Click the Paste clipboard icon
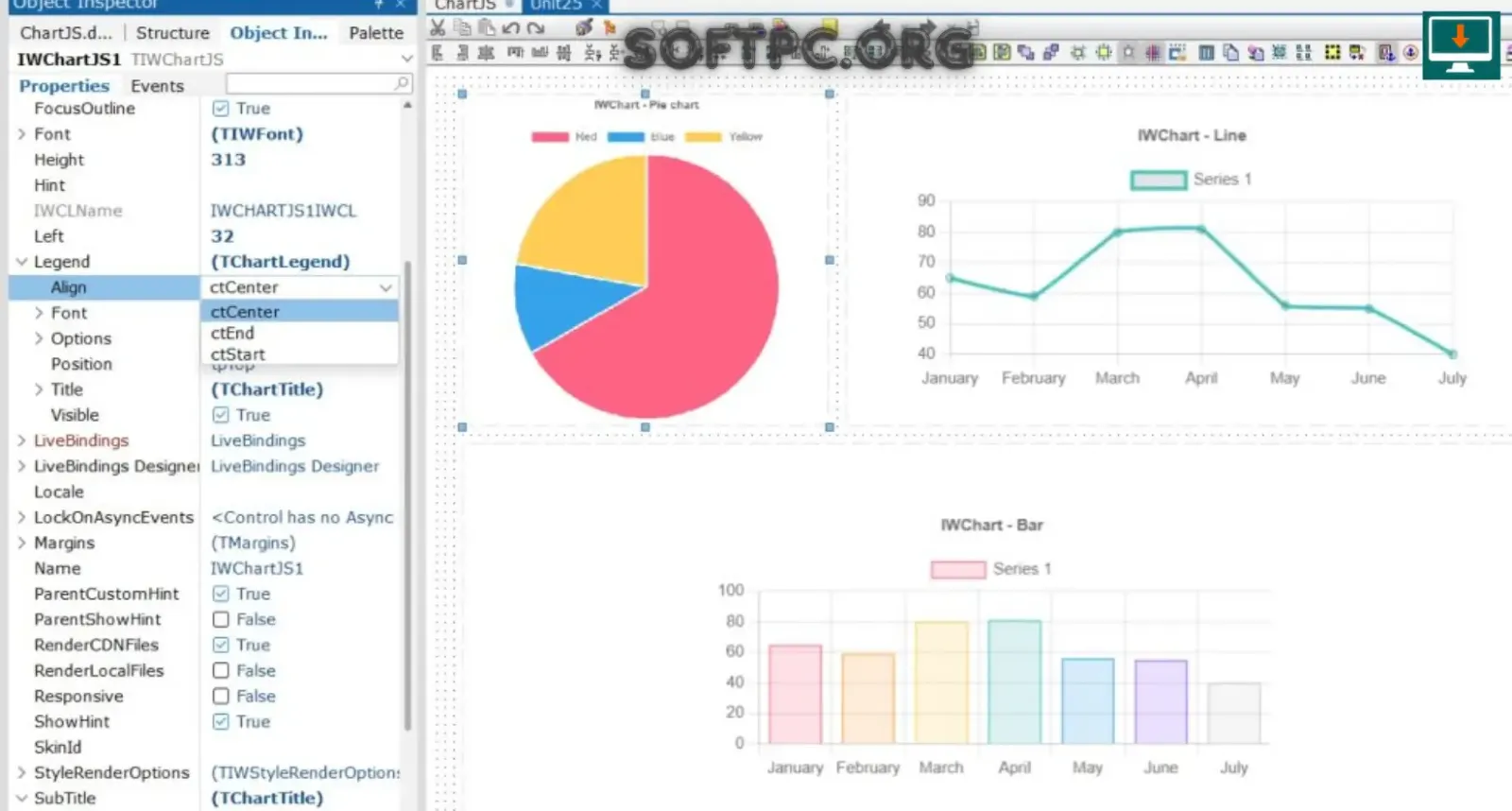The height and width of the screenshot is (811, 1512). click(x=487, y=28)
